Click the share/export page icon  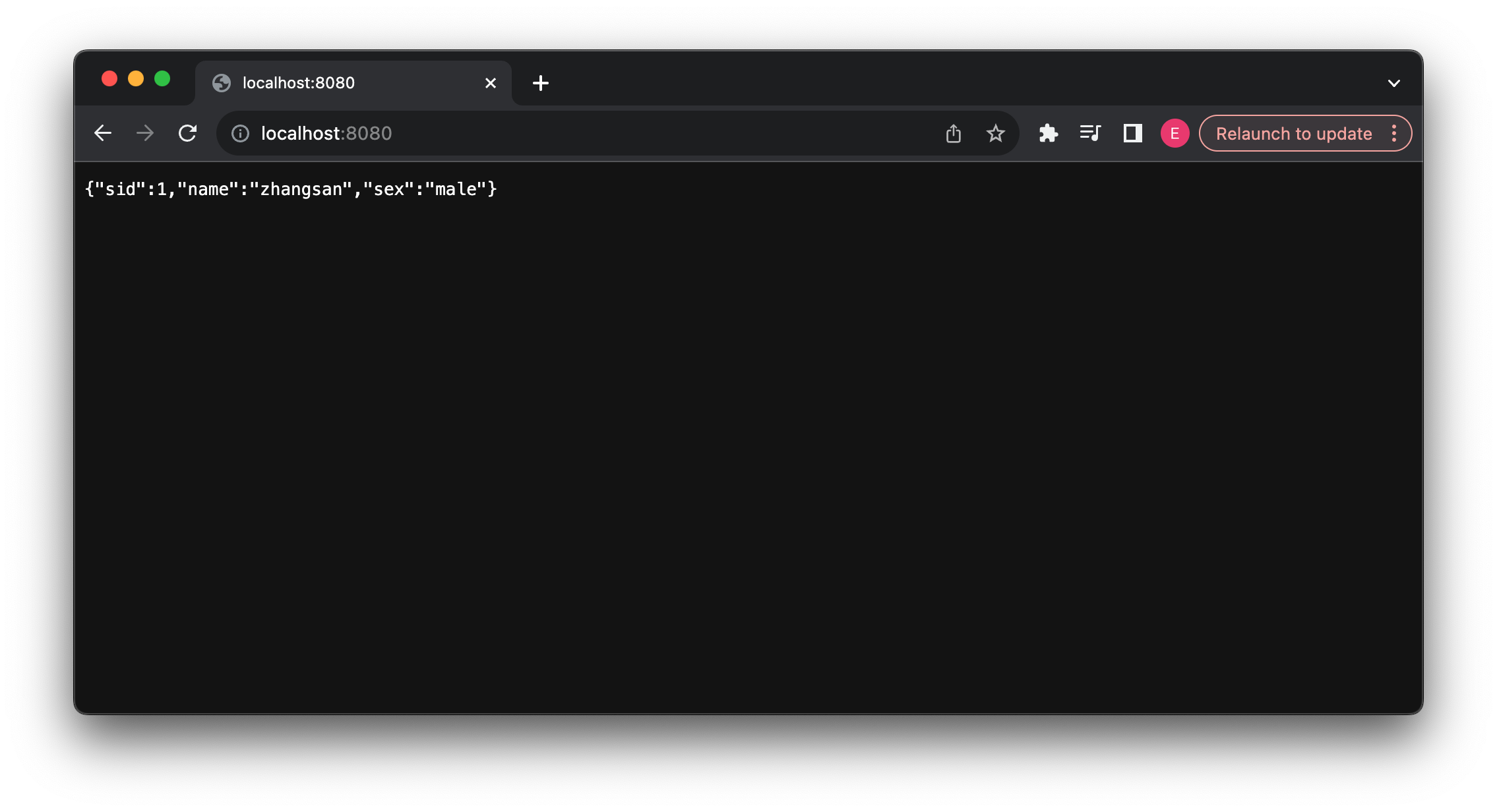point(953,133)
